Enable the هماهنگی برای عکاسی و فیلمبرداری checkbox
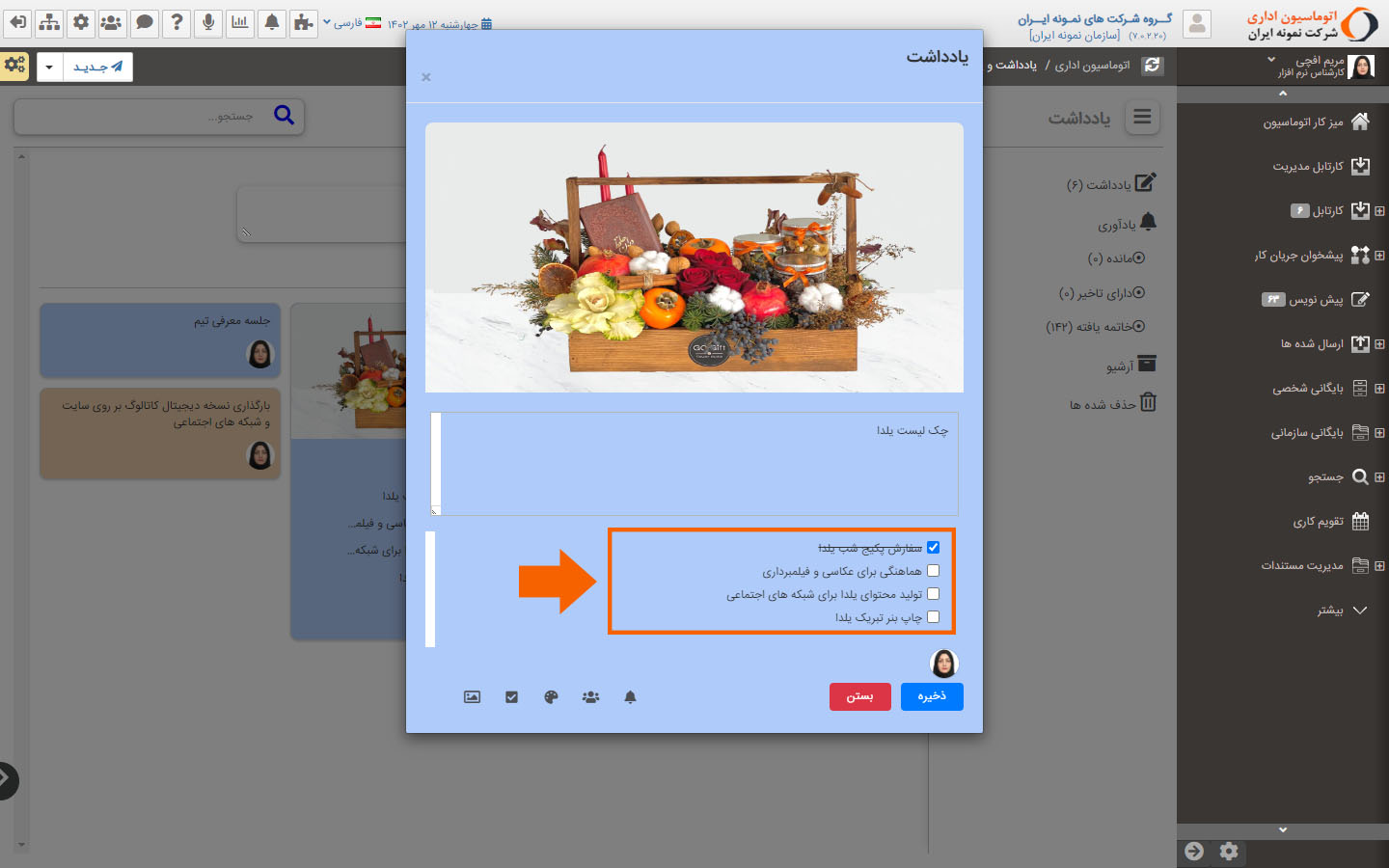This screenshot has height=868, width=1389. pyautogui.click(x=933, y=570)
